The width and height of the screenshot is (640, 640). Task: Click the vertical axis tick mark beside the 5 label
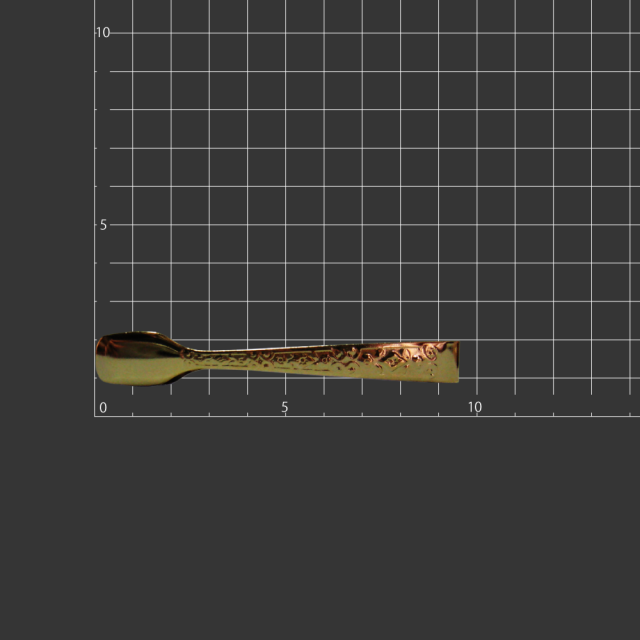(x=98, y=225)
